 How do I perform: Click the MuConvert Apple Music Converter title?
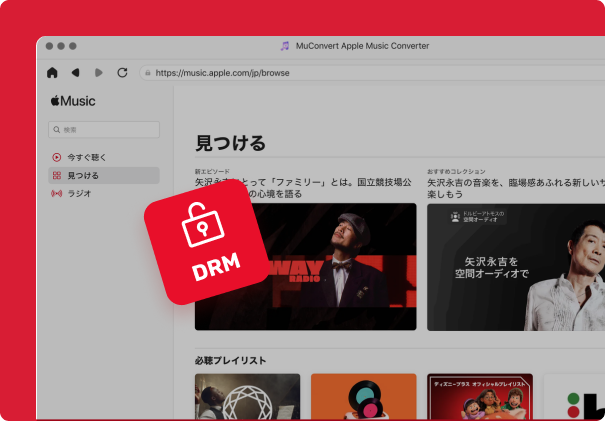362,46
